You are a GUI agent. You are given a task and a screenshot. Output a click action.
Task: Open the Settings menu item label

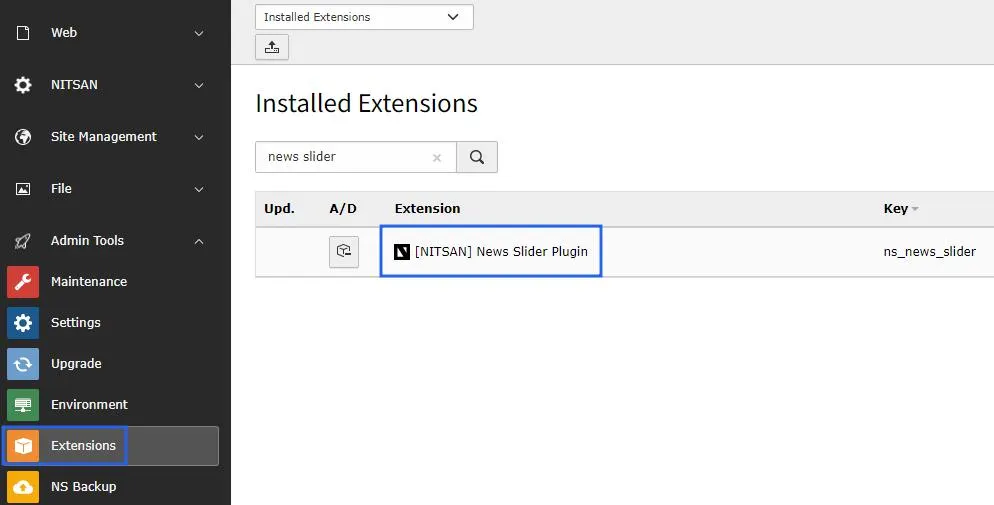(75, 323)
